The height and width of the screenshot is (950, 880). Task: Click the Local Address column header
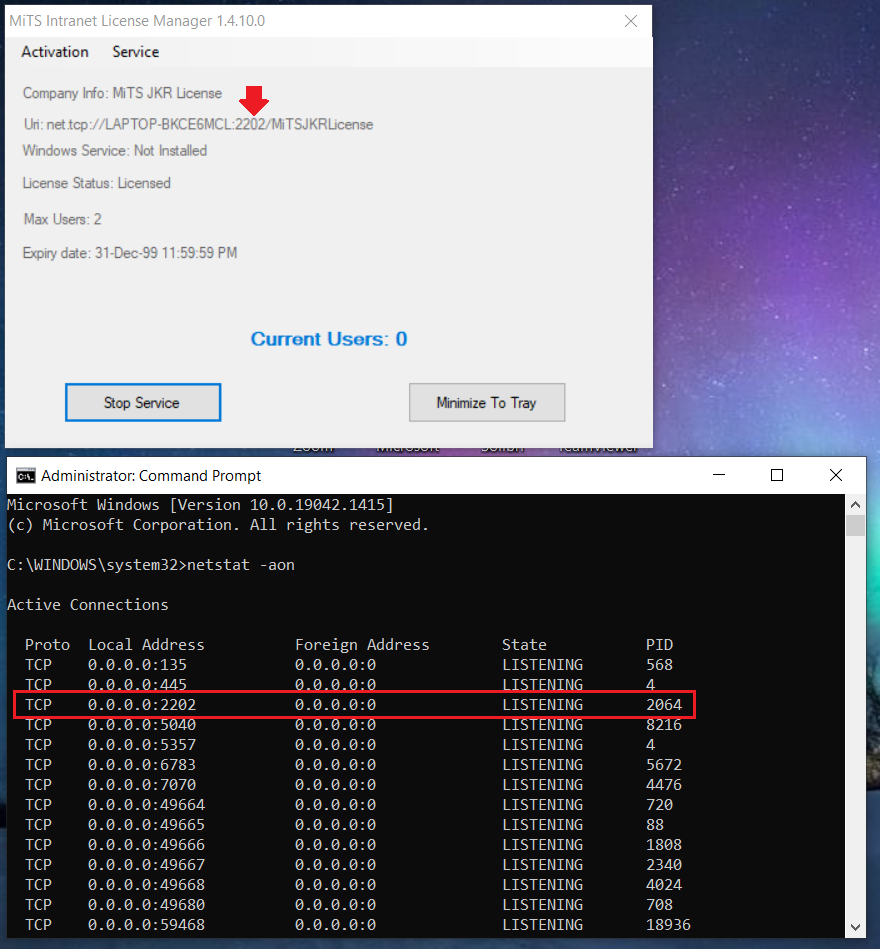(147, 645)
